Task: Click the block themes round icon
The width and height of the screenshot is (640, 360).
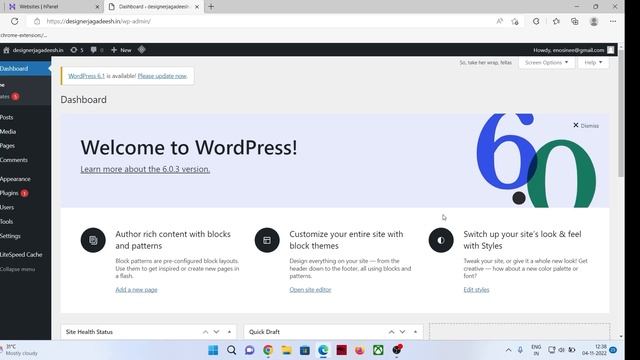Action: click(267, 240)
